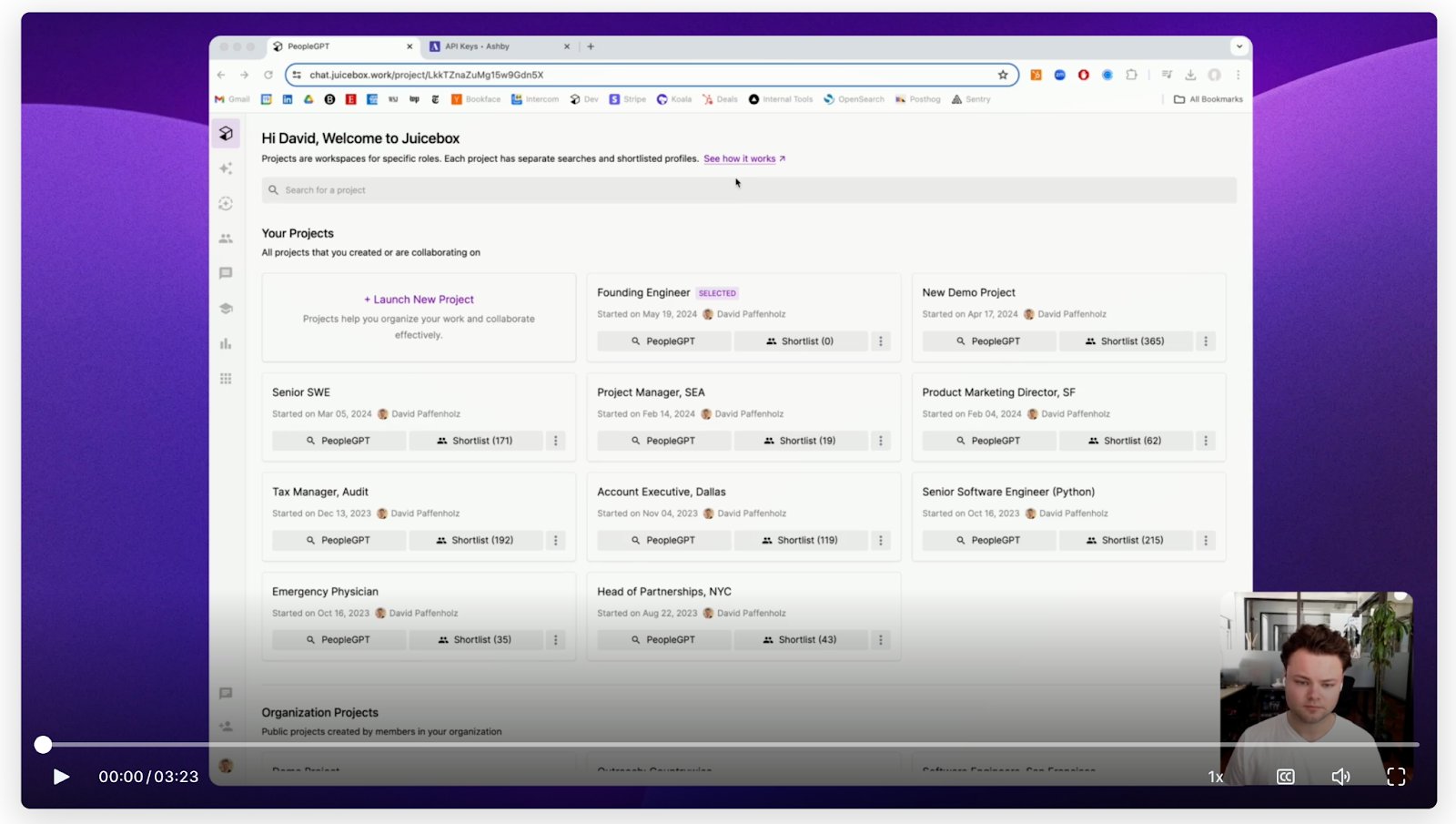Open the people icon in sidebar
The width and height of the screenshot is (1456, 824).
[226, 239]
